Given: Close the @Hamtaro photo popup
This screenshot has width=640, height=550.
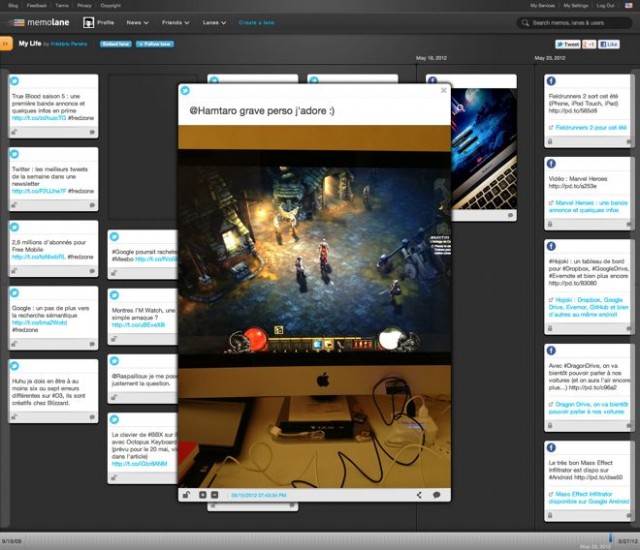Looking at the screenshot, I should pos(444,91).
